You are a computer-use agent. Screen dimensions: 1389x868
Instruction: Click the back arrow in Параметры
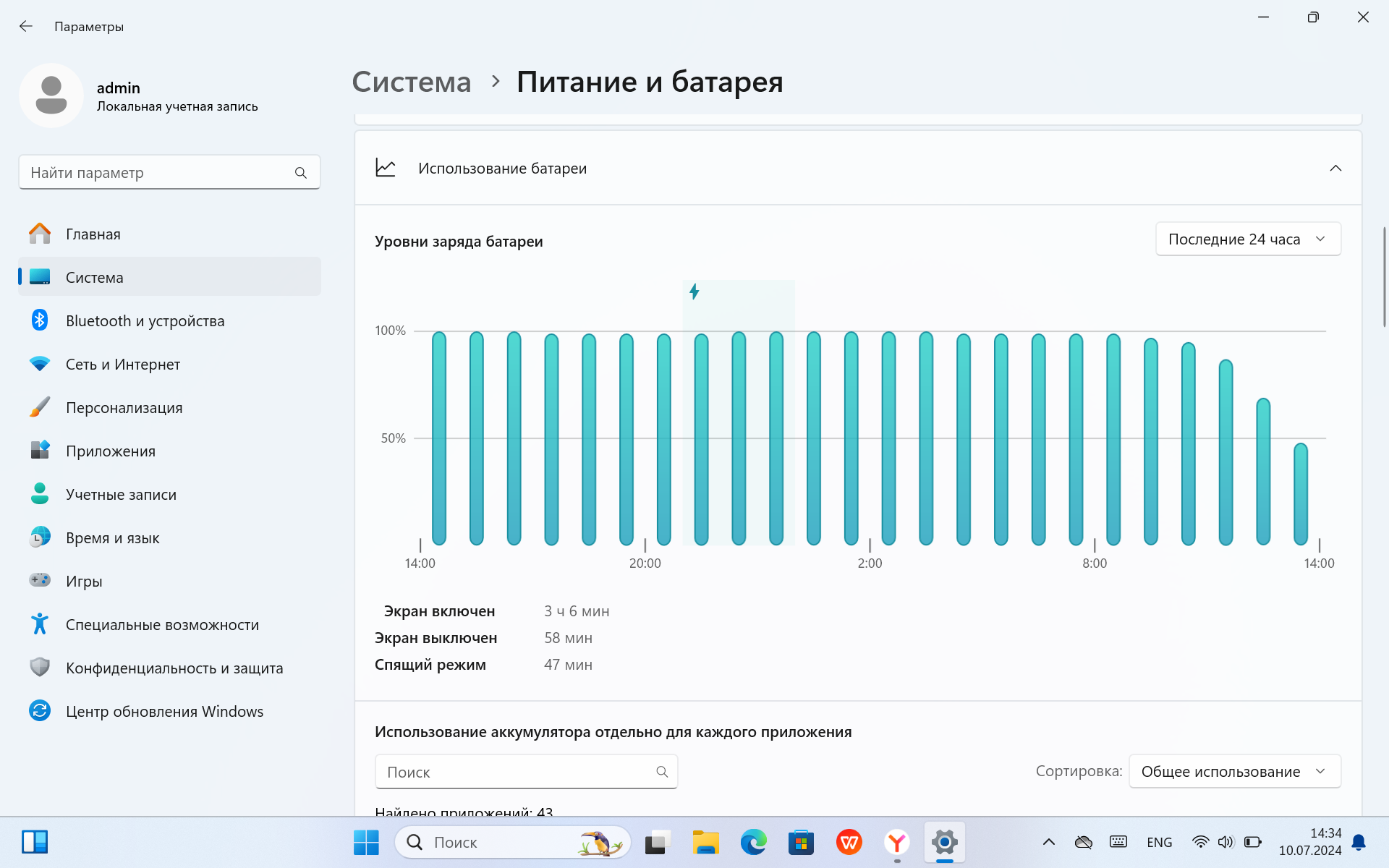tap(26, 27)
